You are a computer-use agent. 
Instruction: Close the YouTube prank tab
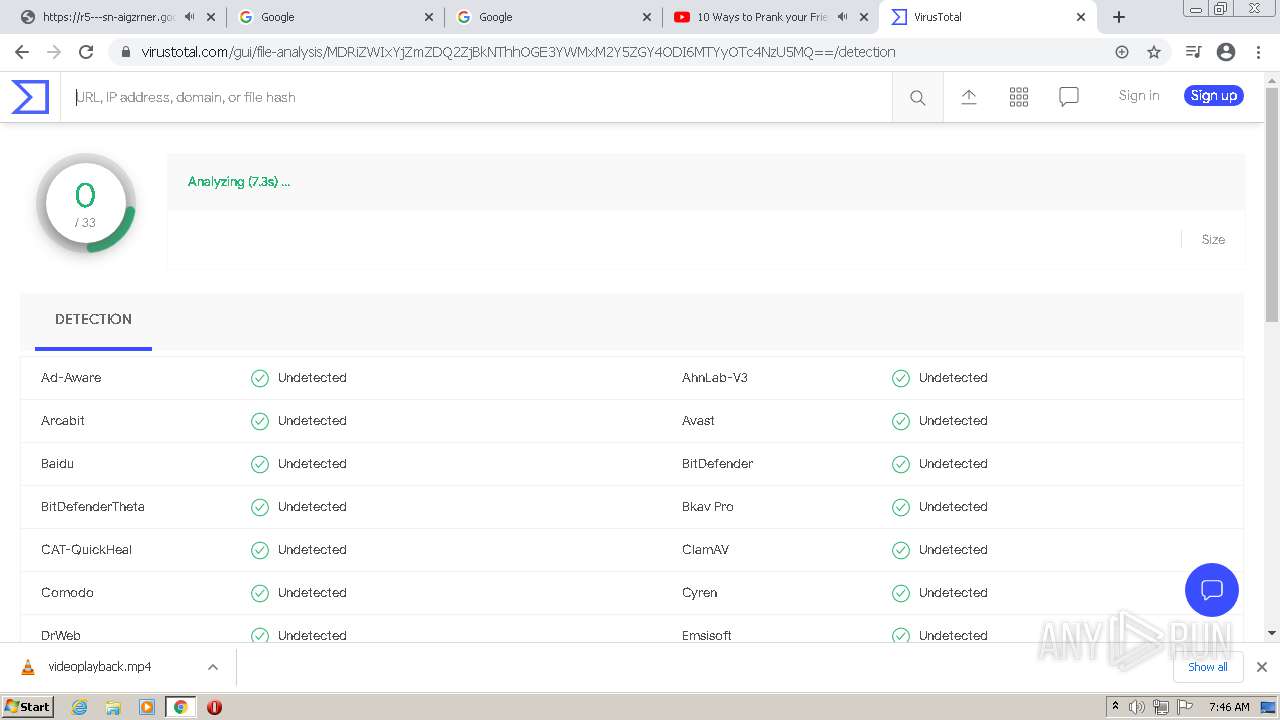(864, 17)
